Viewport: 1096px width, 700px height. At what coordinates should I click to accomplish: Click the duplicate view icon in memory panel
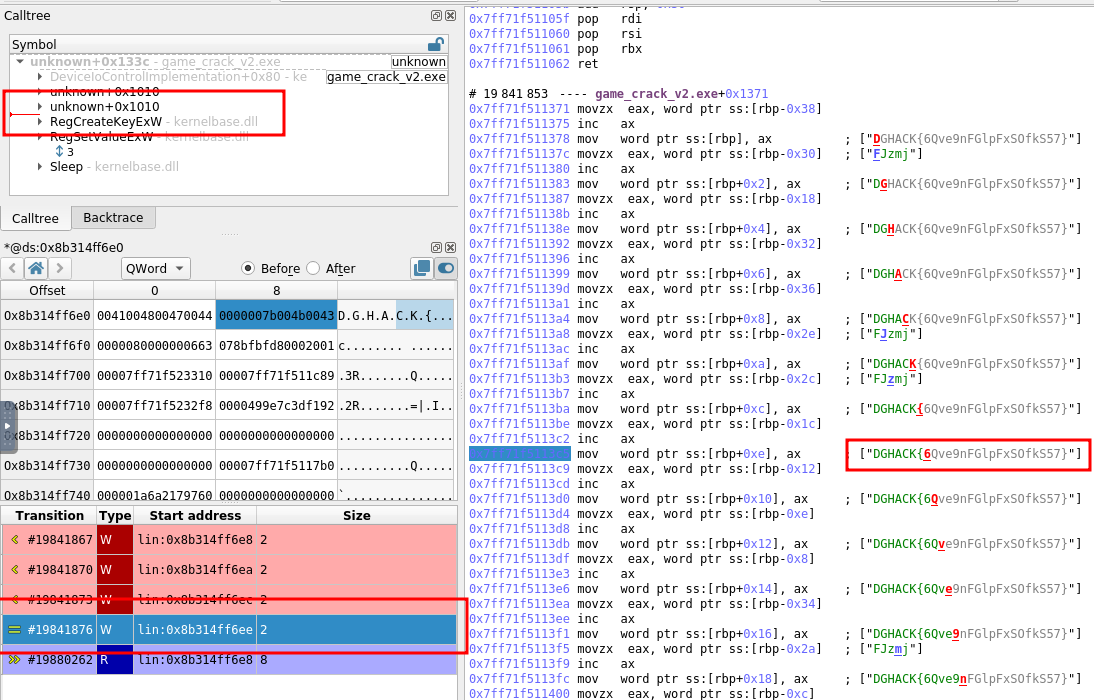tap(421, 268)
